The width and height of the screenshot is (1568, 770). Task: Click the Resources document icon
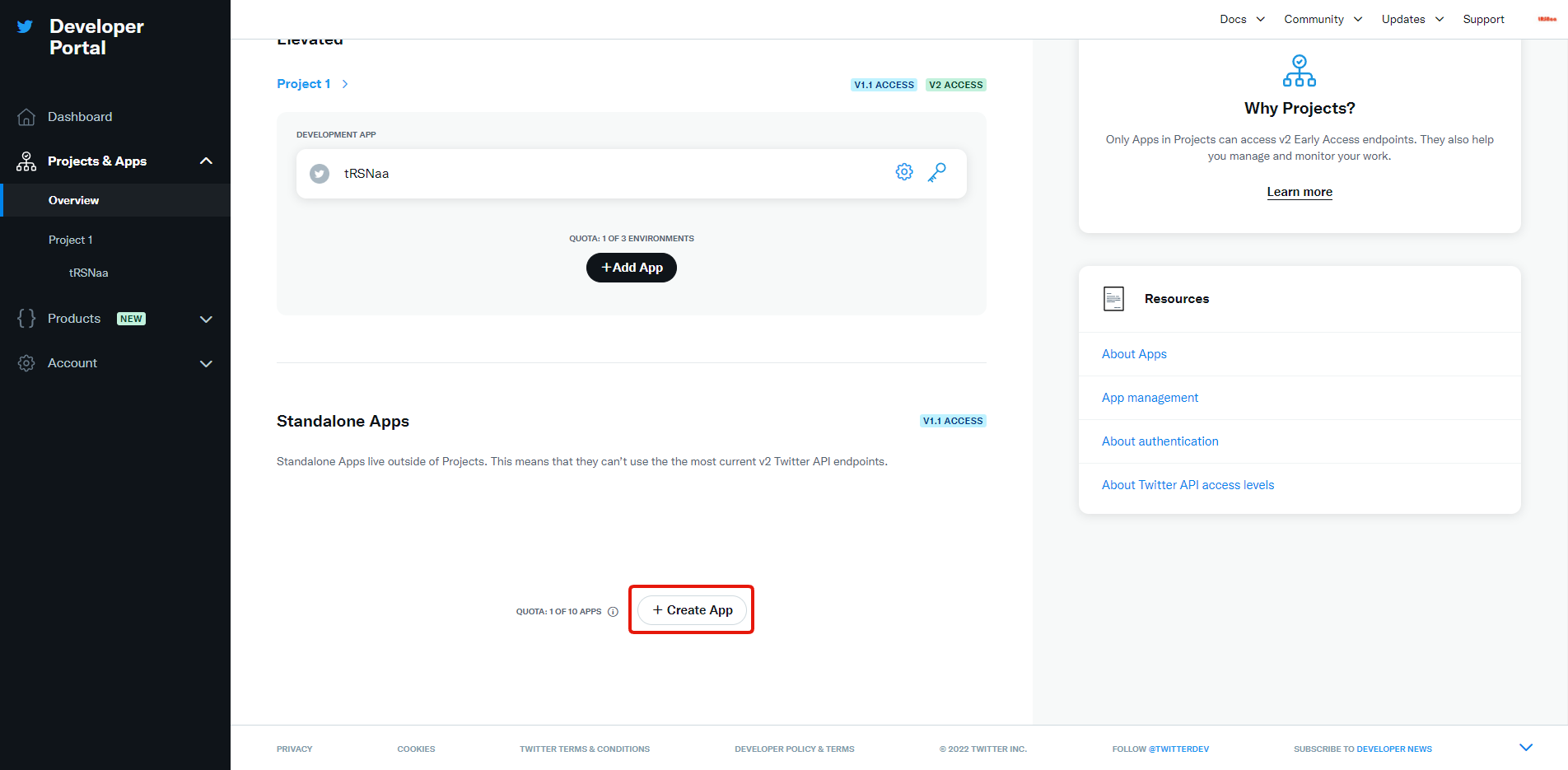[1113, 298]
